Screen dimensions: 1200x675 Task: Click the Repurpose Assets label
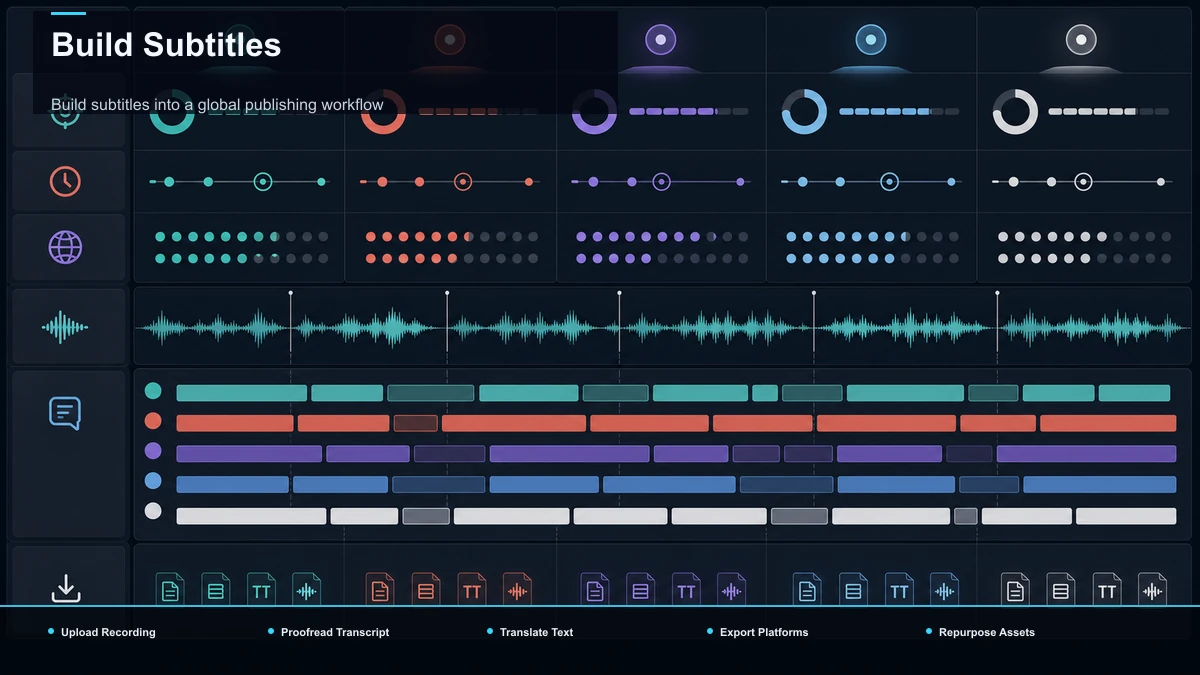[x=987, y=632]
